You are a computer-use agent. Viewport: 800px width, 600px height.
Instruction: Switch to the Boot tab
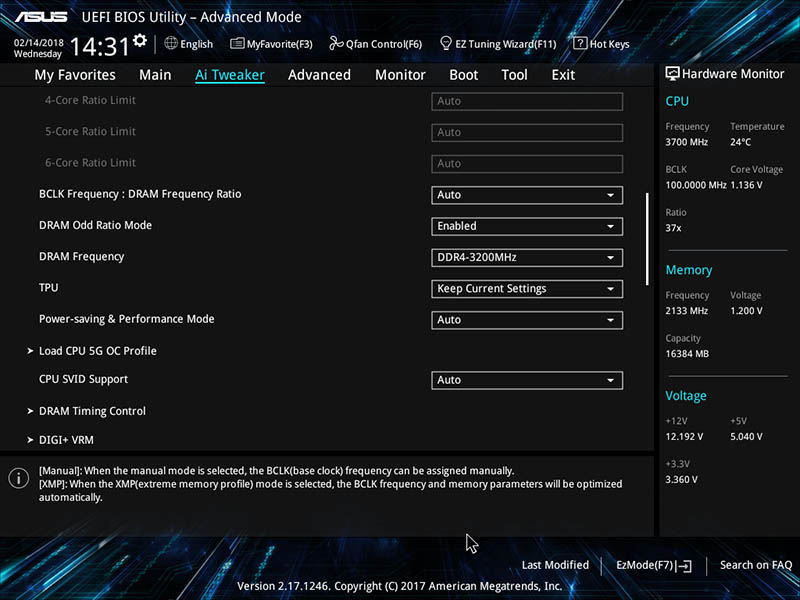(x=463, y=75)
